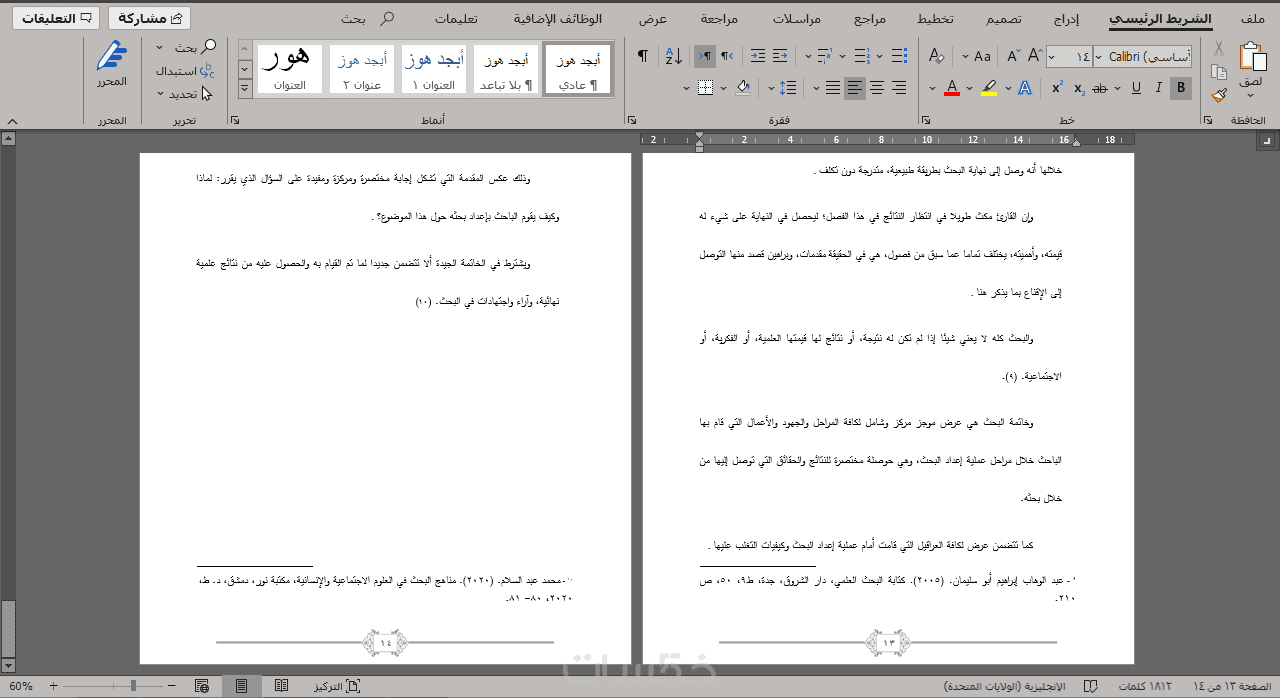Toggle Italic formatting
The height and width of the screenshot is (698, 1280).
(x=1159, y=88)
